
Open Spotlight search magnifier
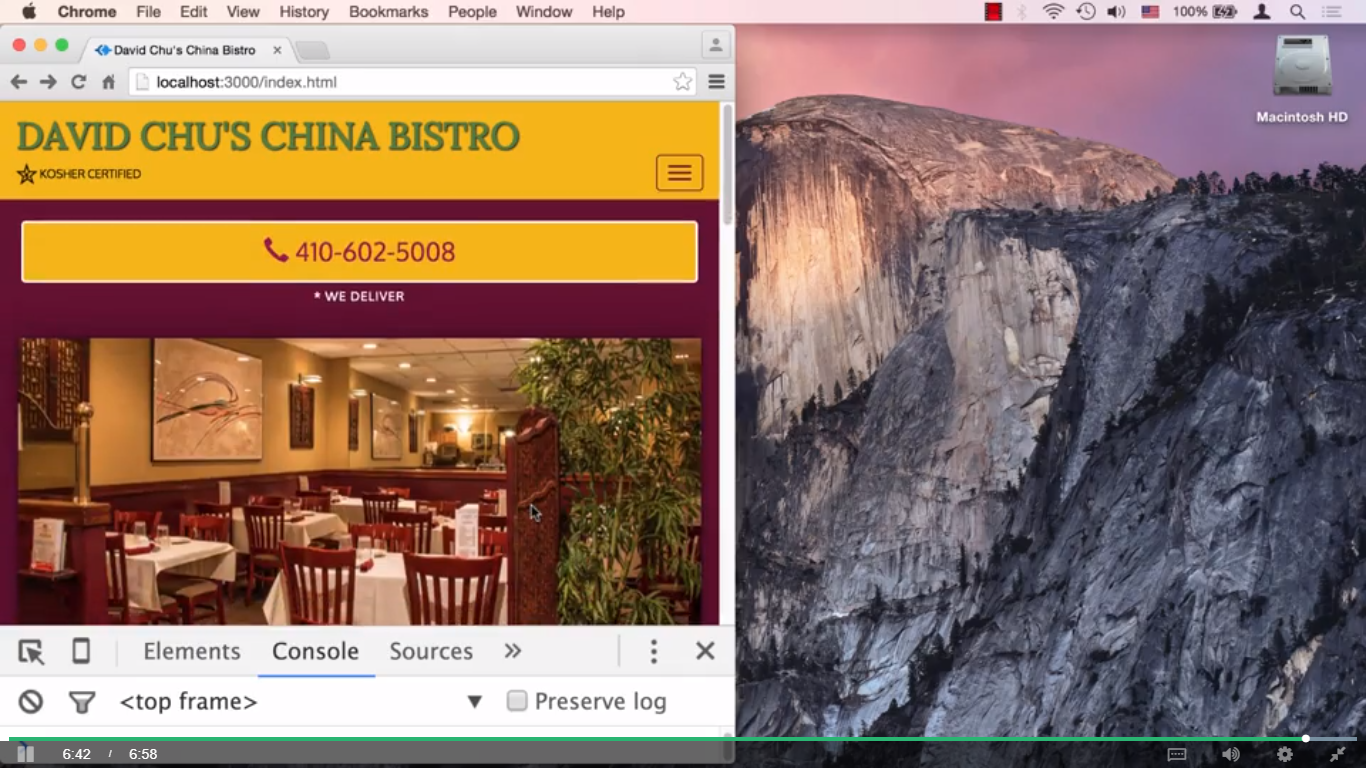pos(1297,12)
